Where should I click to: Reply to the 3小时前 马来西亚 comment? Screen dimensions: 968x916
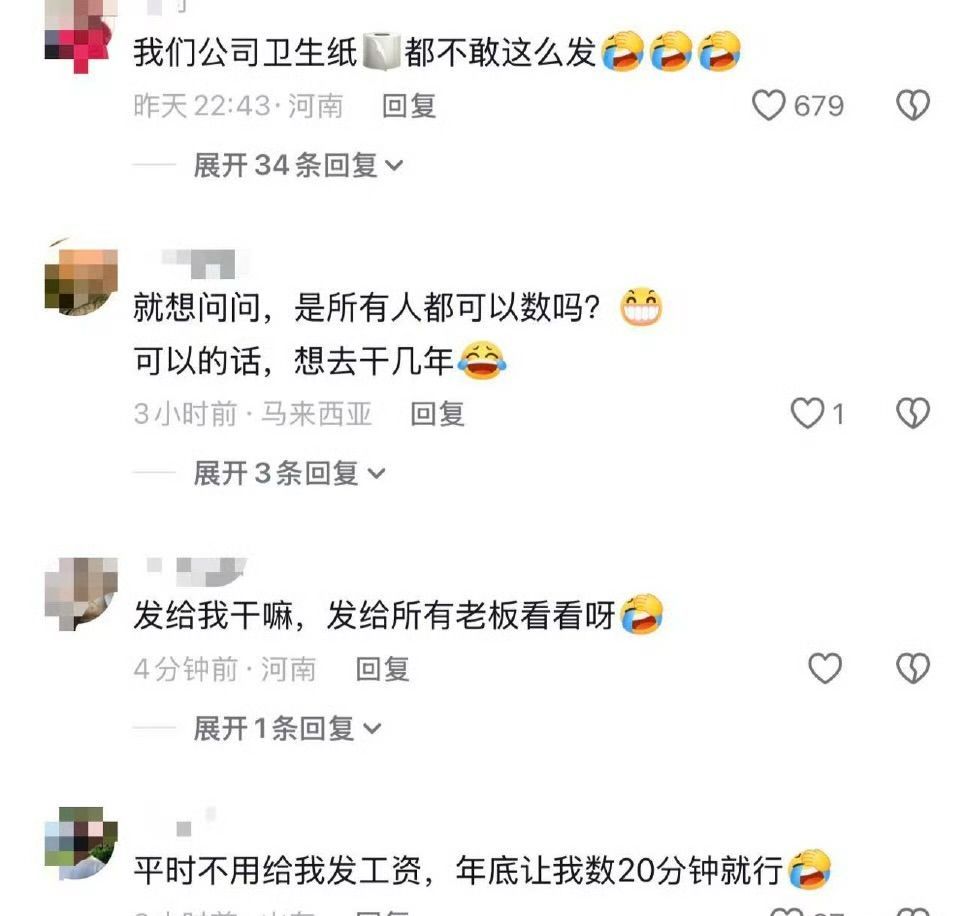[438, 414]
